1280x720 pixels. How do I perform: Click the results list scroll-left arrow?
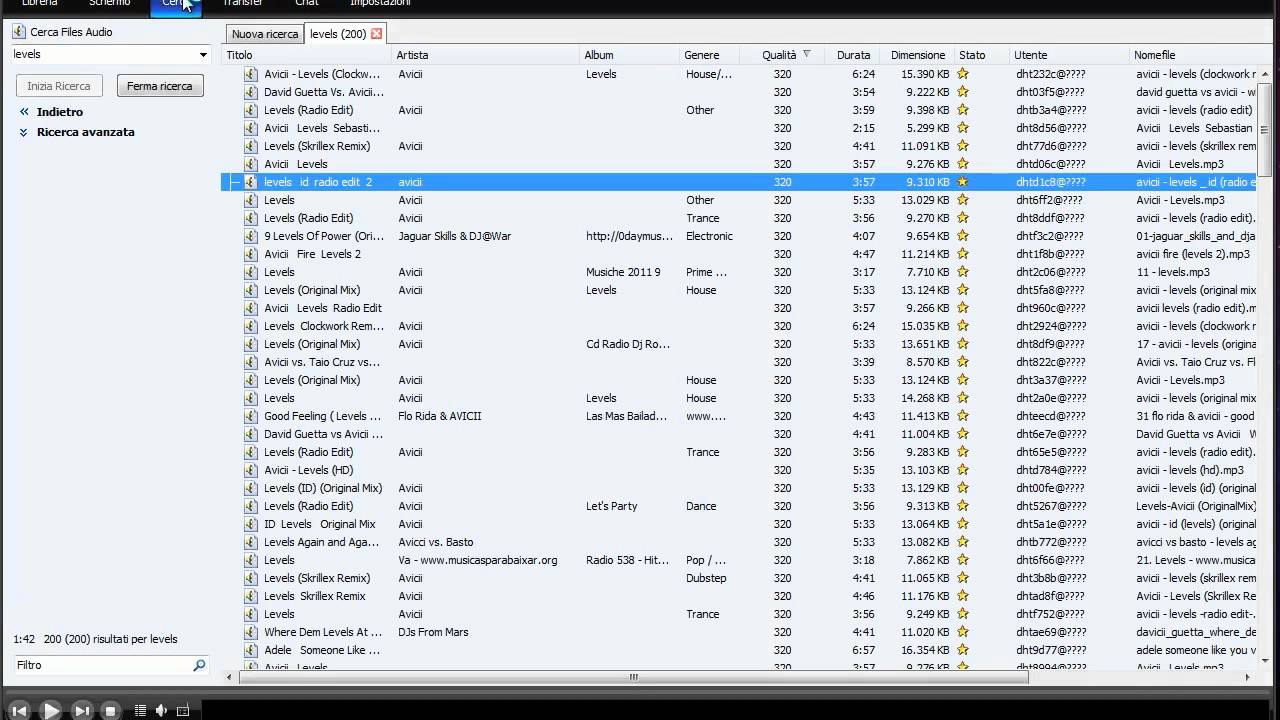(x=229, y=677)
